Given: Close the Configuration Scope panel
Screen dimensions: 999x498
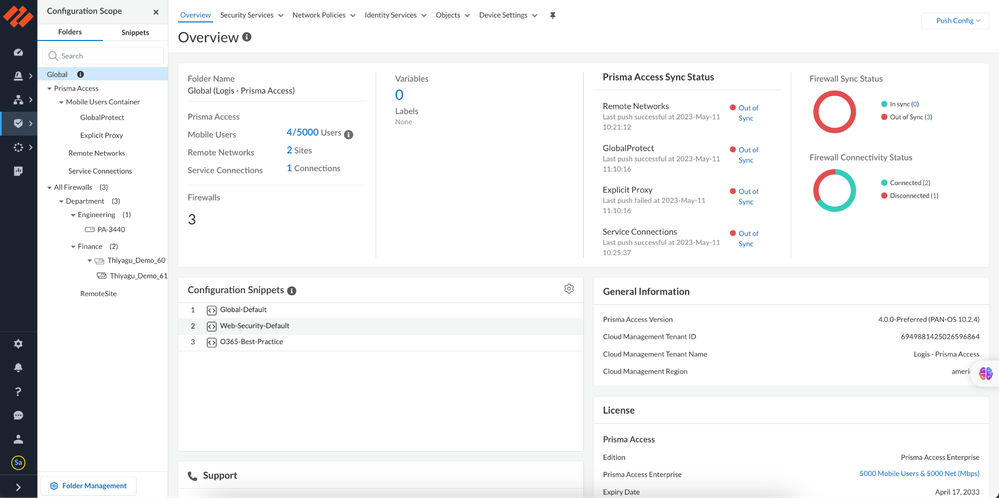Looking at the screenshot, I should click(x=156, y=12).
